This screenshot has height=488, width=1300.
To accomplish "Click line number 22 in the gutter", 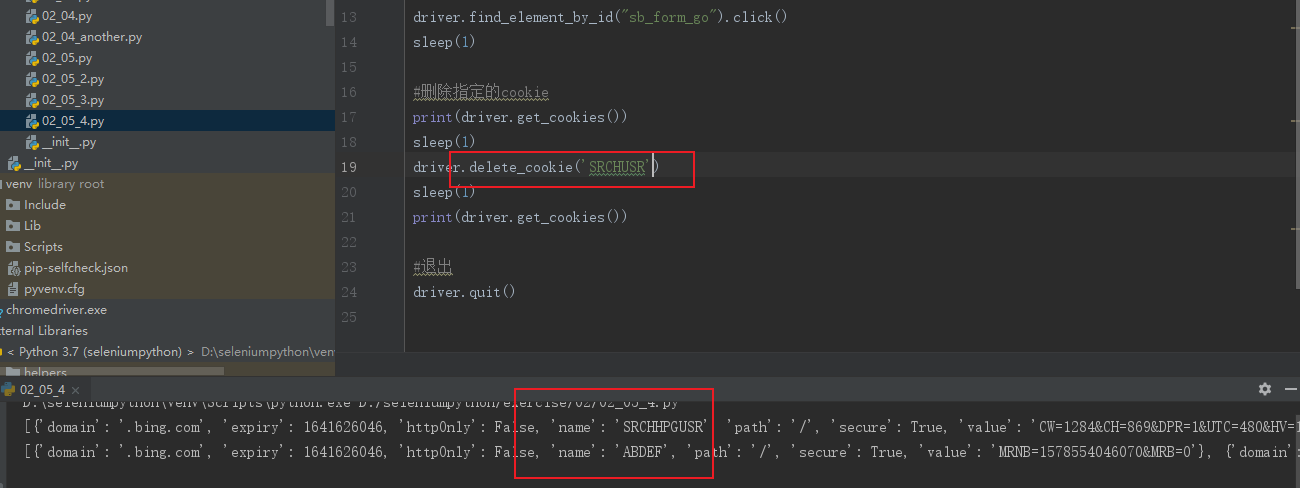I will 348,242.
